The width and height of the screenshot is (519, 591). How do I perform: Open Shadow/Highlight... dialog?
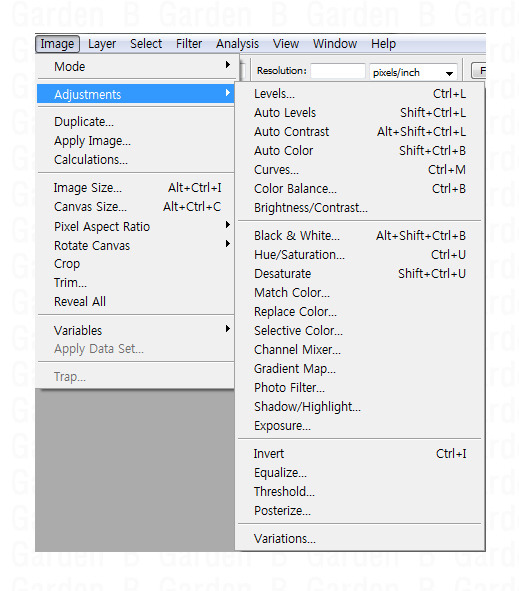click(x=360, y=407)
